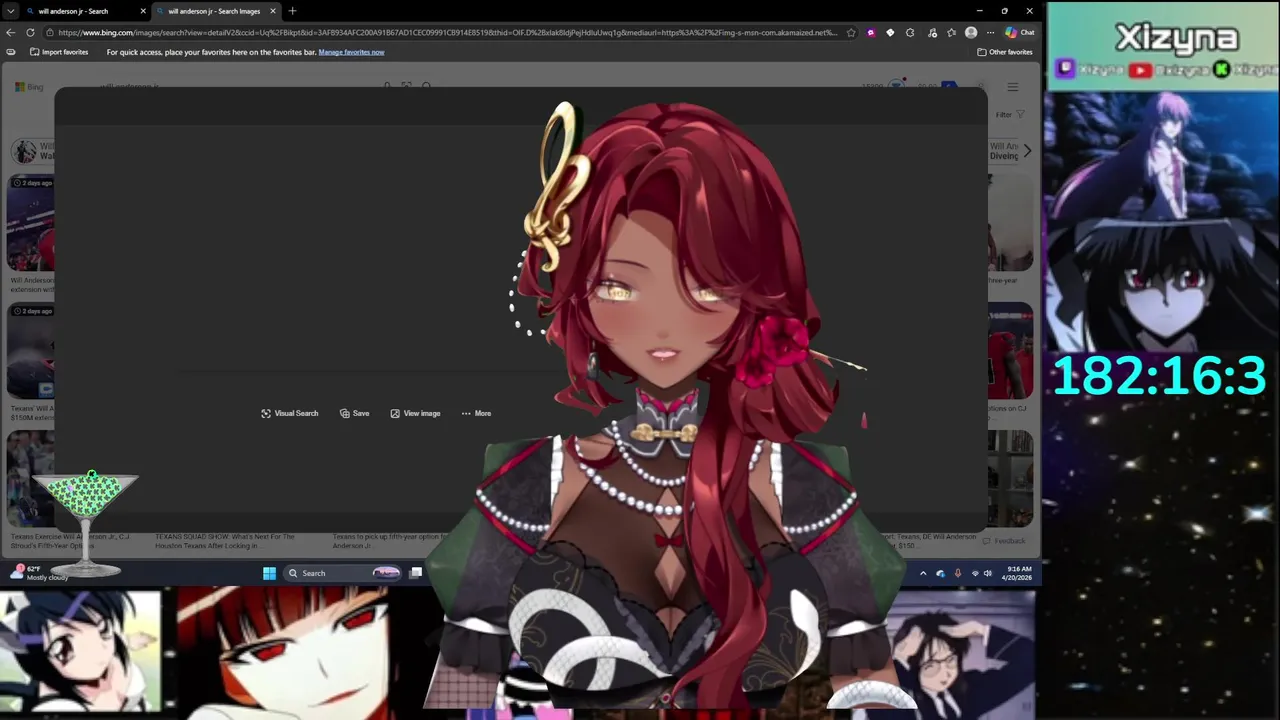Screen dimensions: 1280x720
Task: Open the Manage favorites now link
Action: (x=351, y=52)
